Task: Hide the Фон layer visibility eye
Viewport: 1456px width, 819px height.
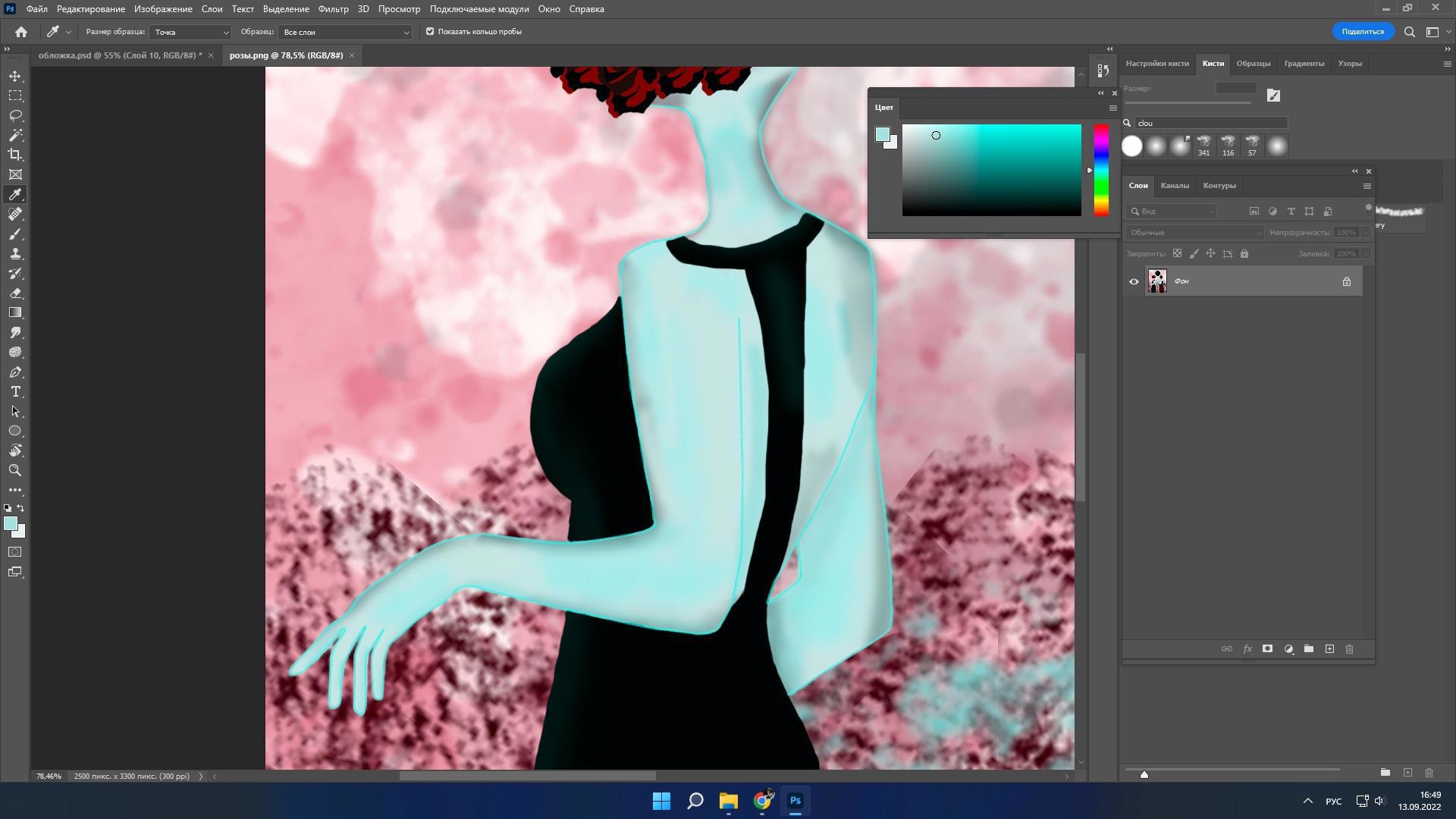Action: (x=1134, y=282)
